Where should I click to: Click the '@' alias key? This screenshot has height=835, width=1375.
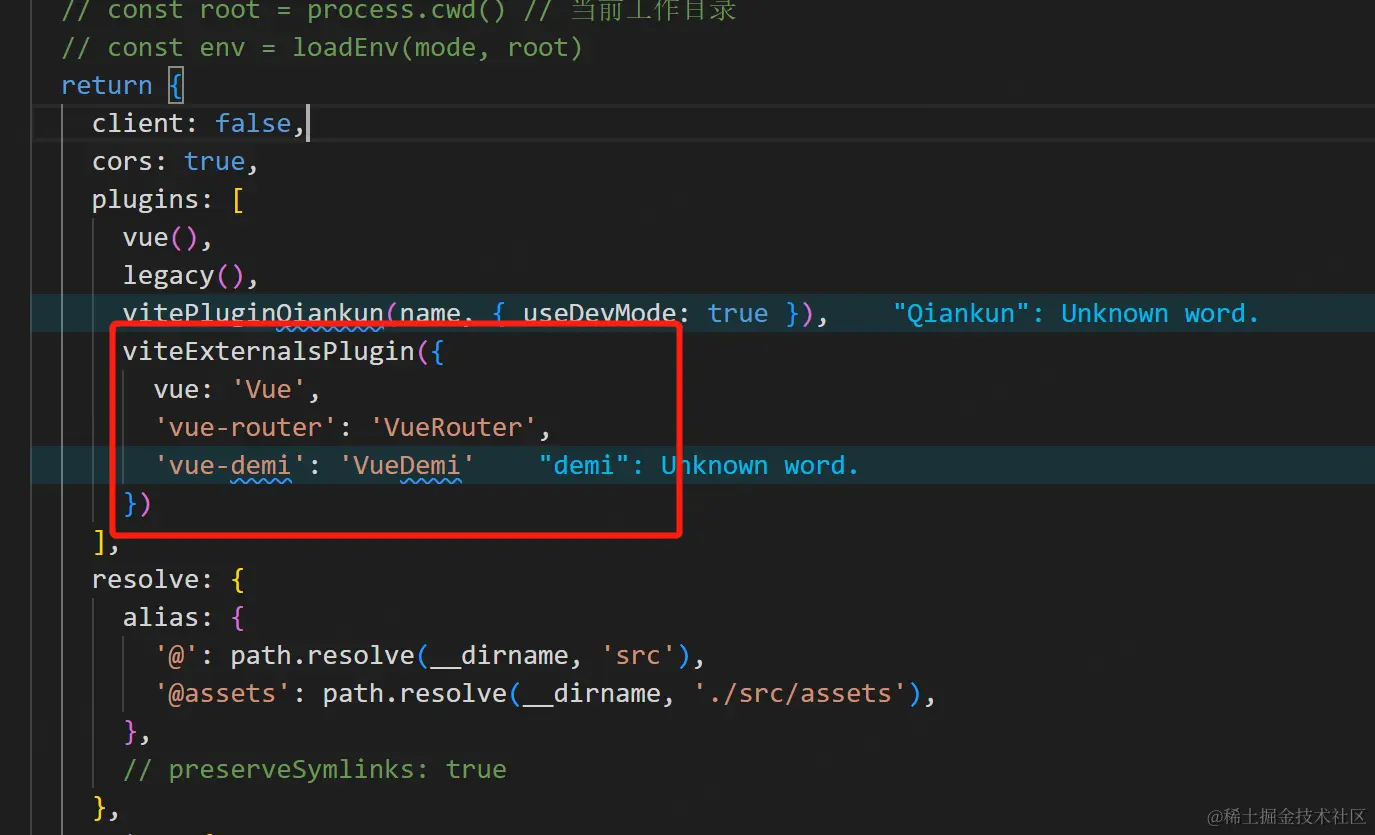point(176,655)
